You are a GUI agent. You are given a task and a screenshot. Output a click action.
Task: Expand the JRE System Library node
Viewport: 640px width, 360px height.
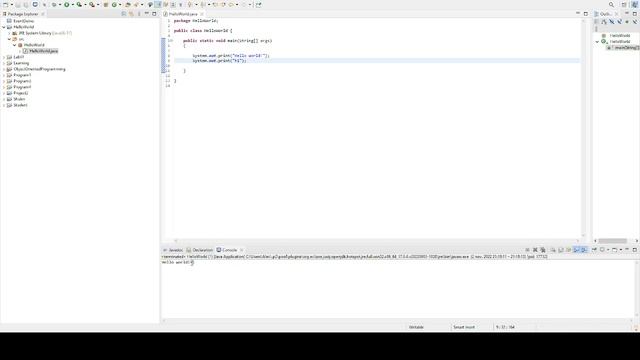(9, 33)
